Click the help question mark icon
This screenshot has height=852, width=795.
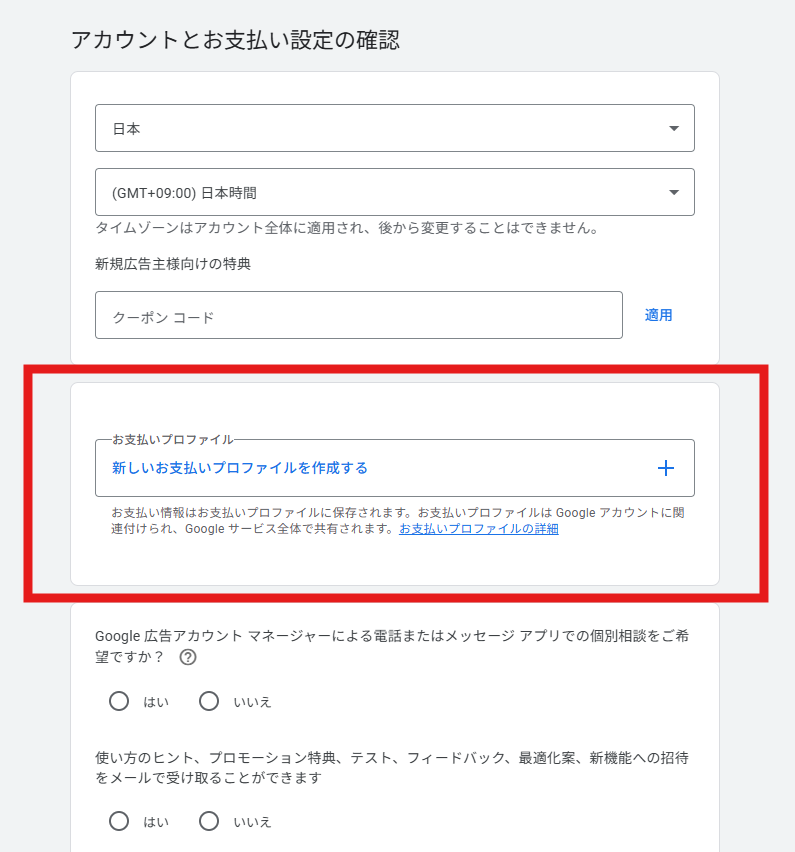[x=187, y=658]
